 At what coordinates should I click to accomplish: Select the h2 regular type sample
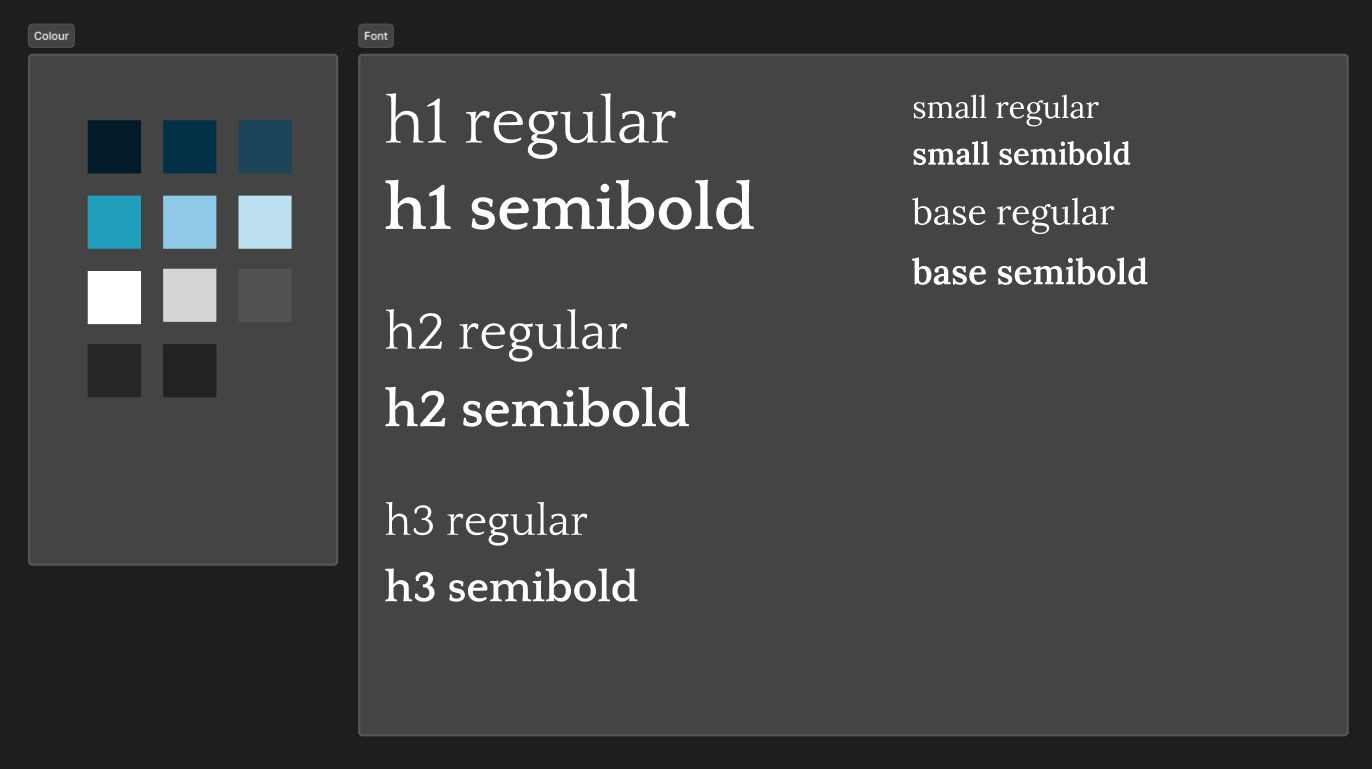tap(505, 331)
